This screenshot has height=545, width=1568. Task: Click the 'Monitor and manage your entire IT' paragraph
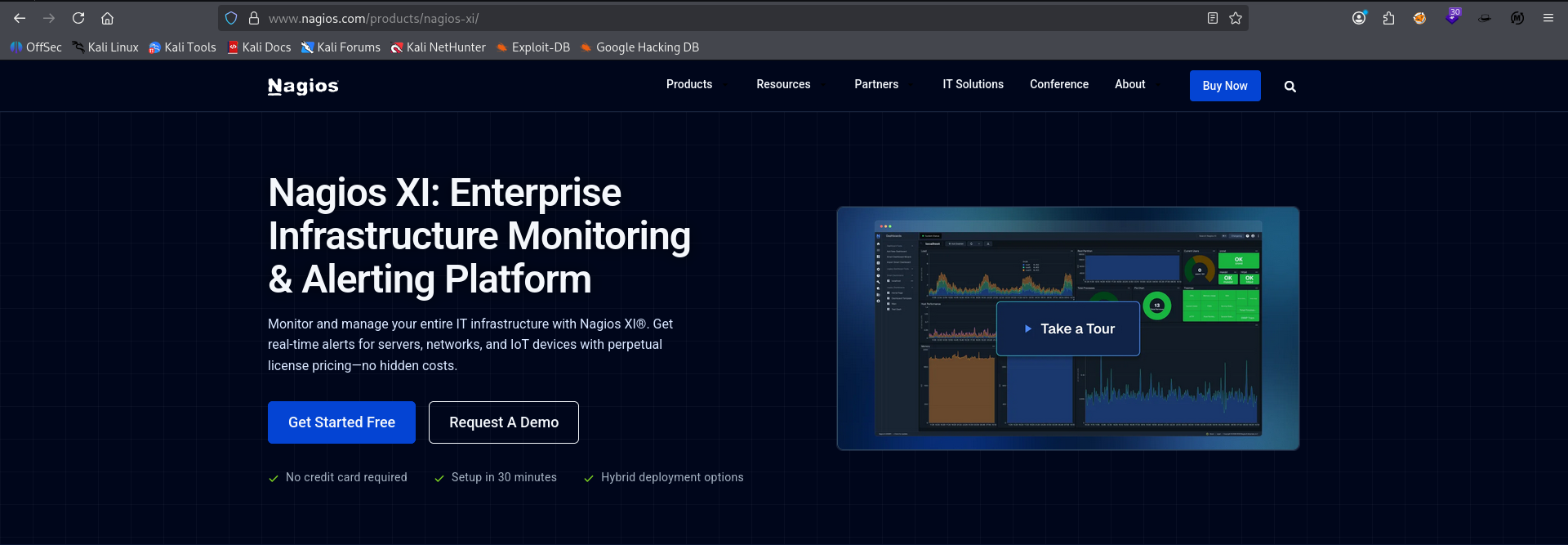click(x=470, y=345)
